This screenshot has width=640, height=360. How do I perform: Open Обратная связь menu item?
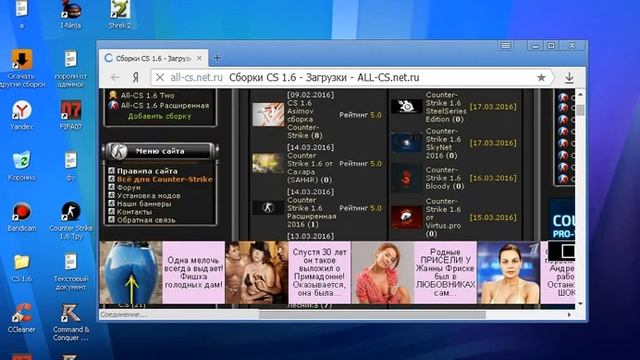pos(146,220)
